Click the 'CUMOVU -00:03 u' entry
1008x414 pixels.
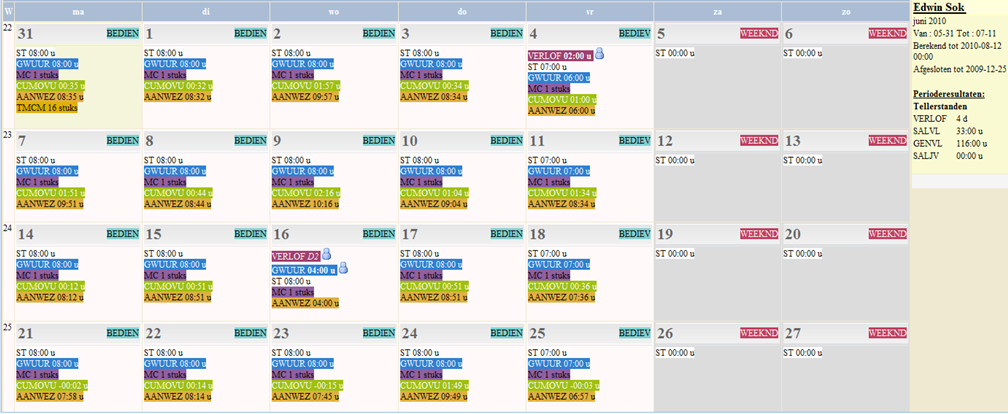point(563,385)
